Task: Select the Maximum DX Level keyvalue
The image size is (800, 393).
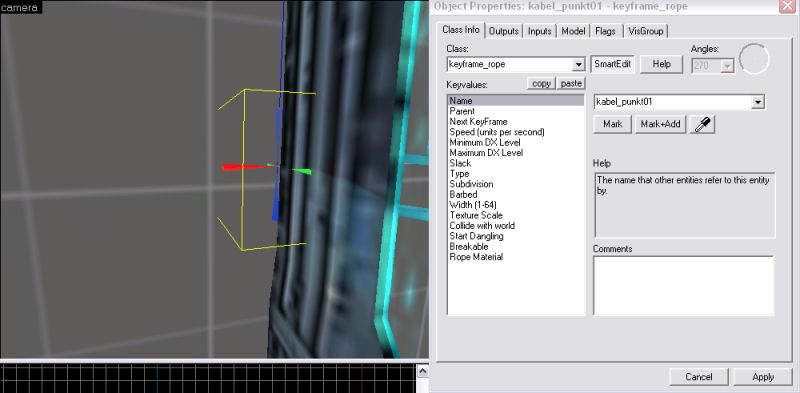Action: click(x=515, y=153)
